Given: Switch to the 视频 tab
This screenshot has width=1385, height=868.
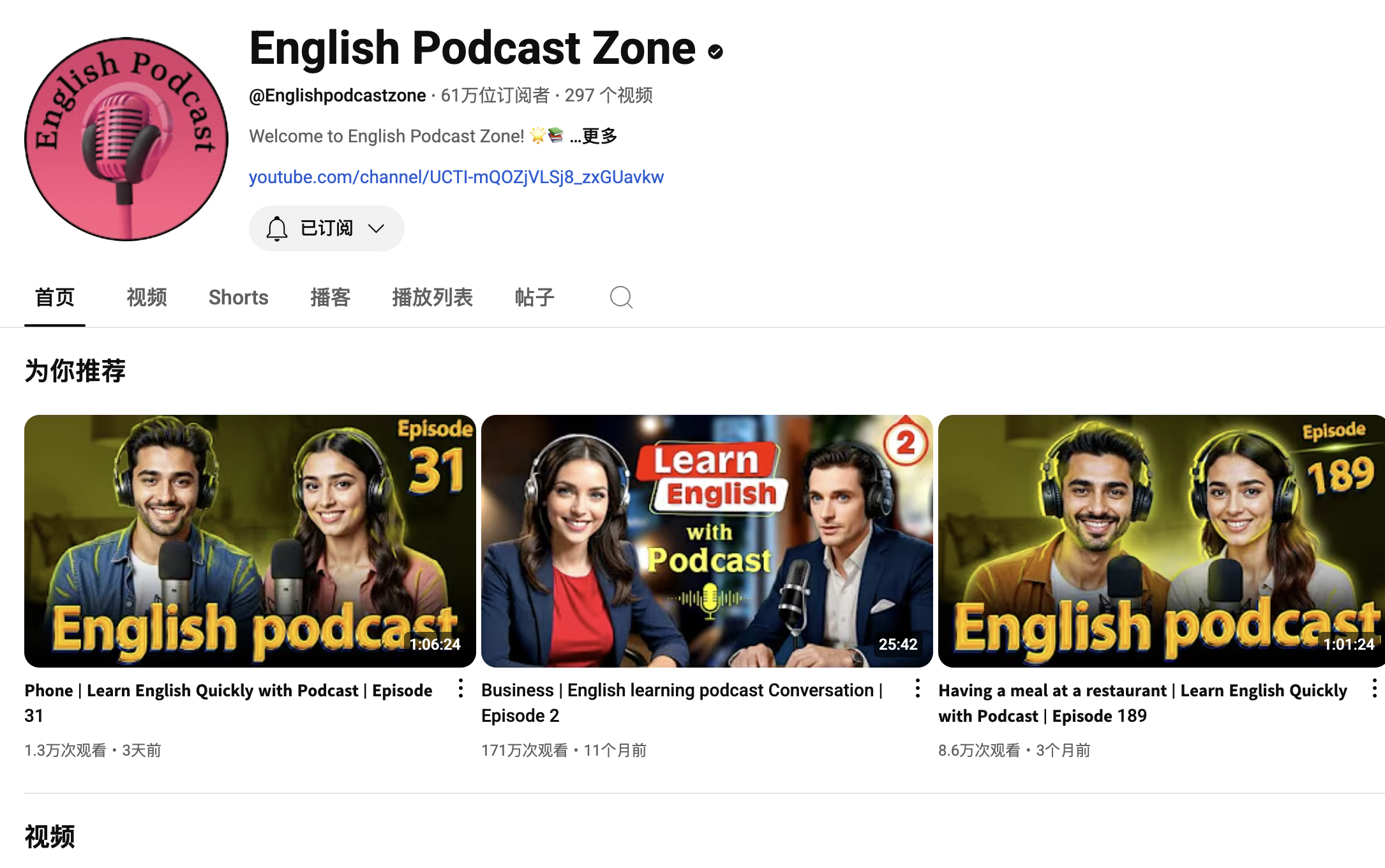Looking at the screenshot, I should pos(147,297).
